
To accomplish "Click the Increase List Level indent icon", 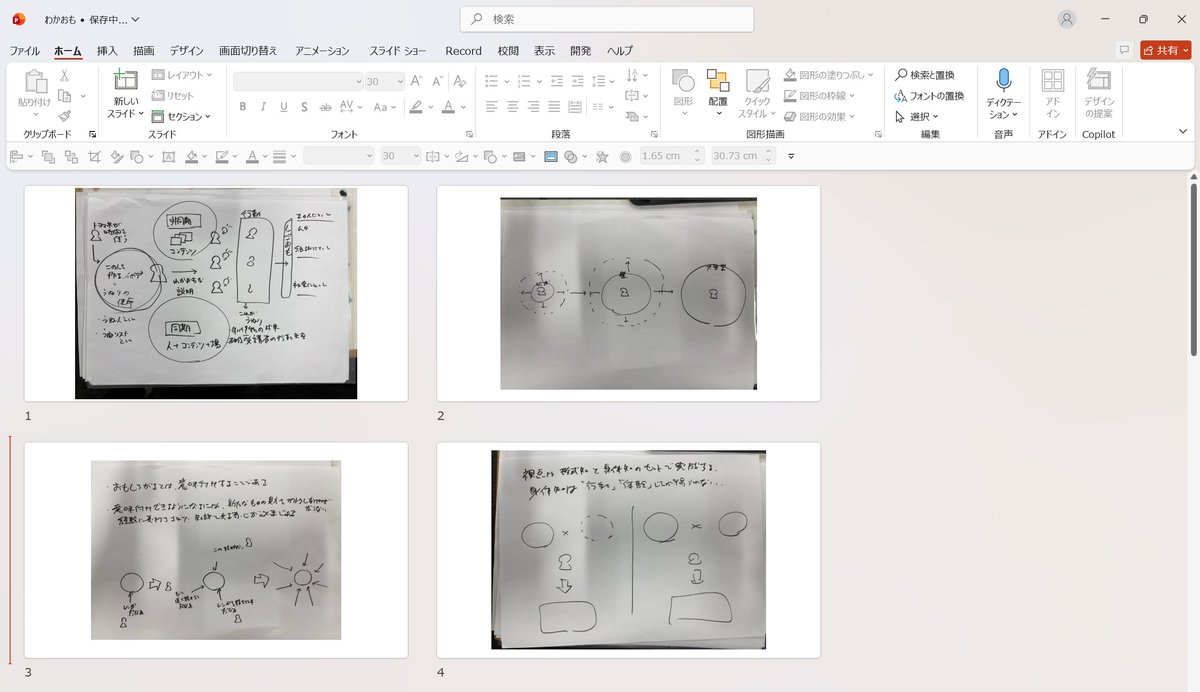I will pos(576,81).
